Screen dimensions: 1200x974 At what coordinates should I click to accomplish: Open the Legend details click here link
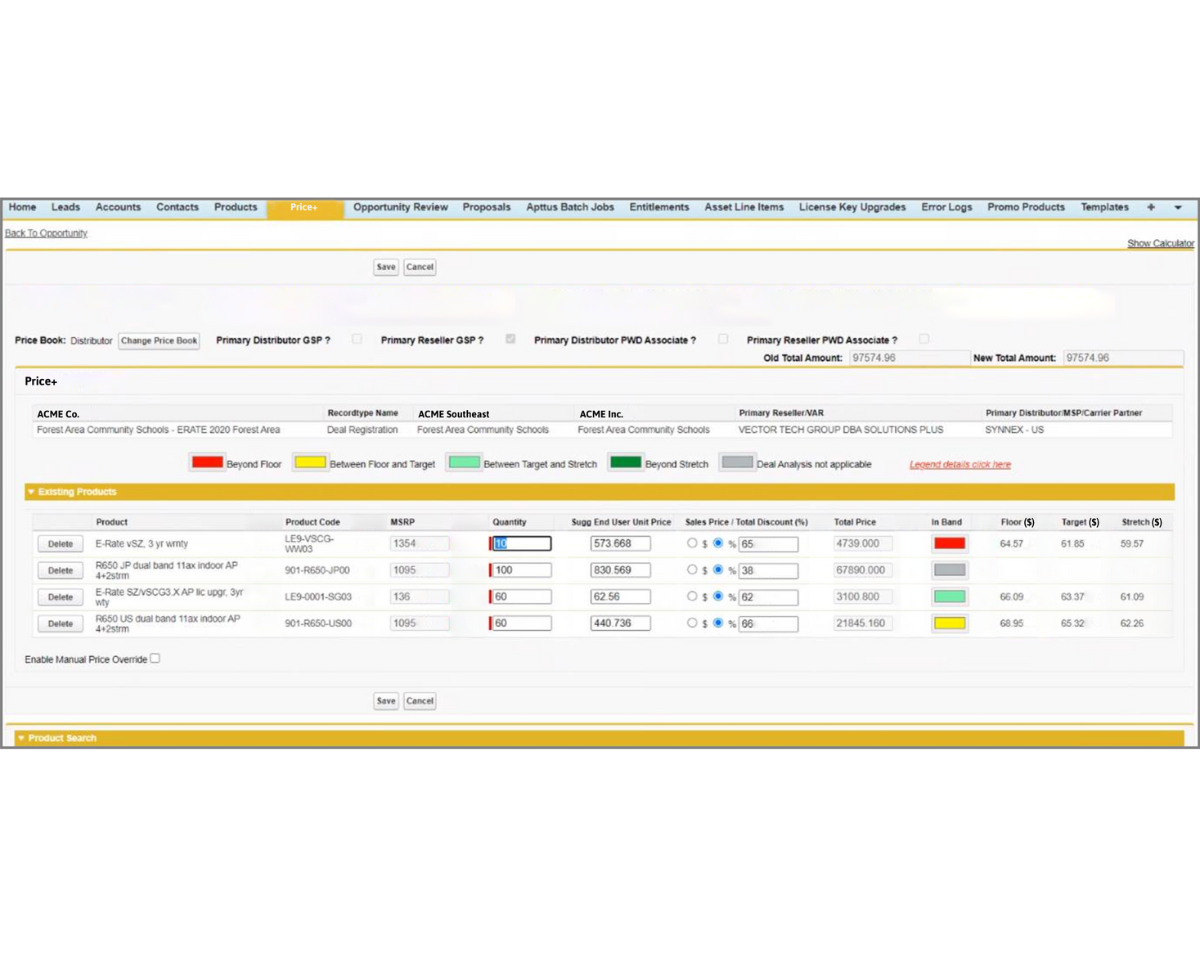[x=960, y=464]
